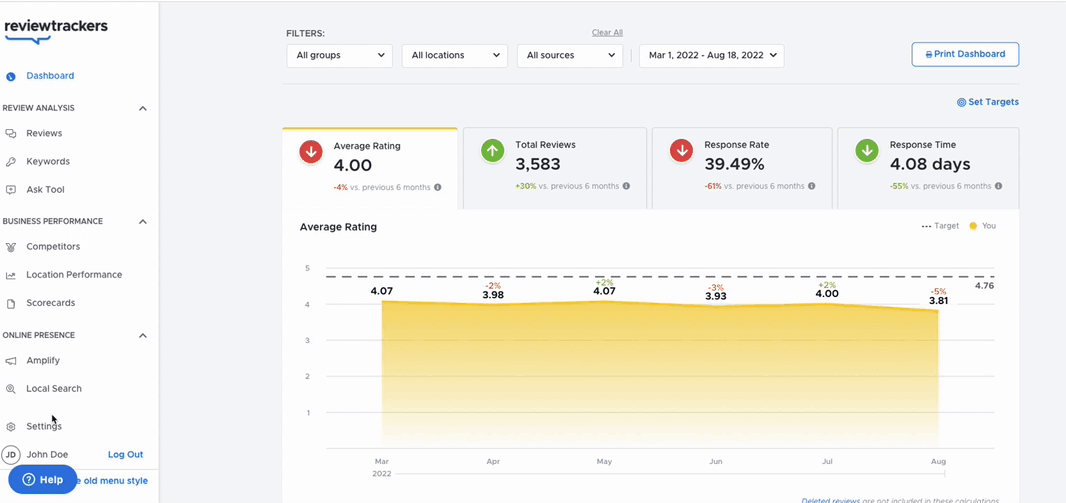Collapse the Business Performance section
This screenshot has height=503, width=1066.
(x=143, y=222)
